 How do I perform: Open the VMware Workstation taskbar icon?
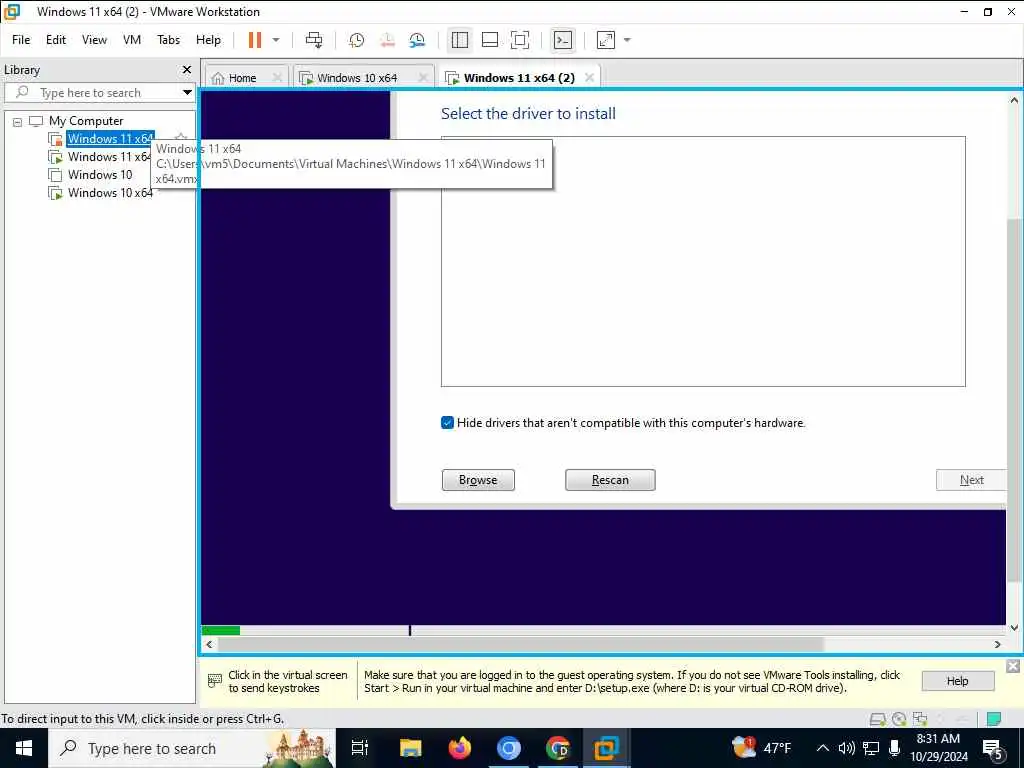pyautogui.click(x=607, y=748)
